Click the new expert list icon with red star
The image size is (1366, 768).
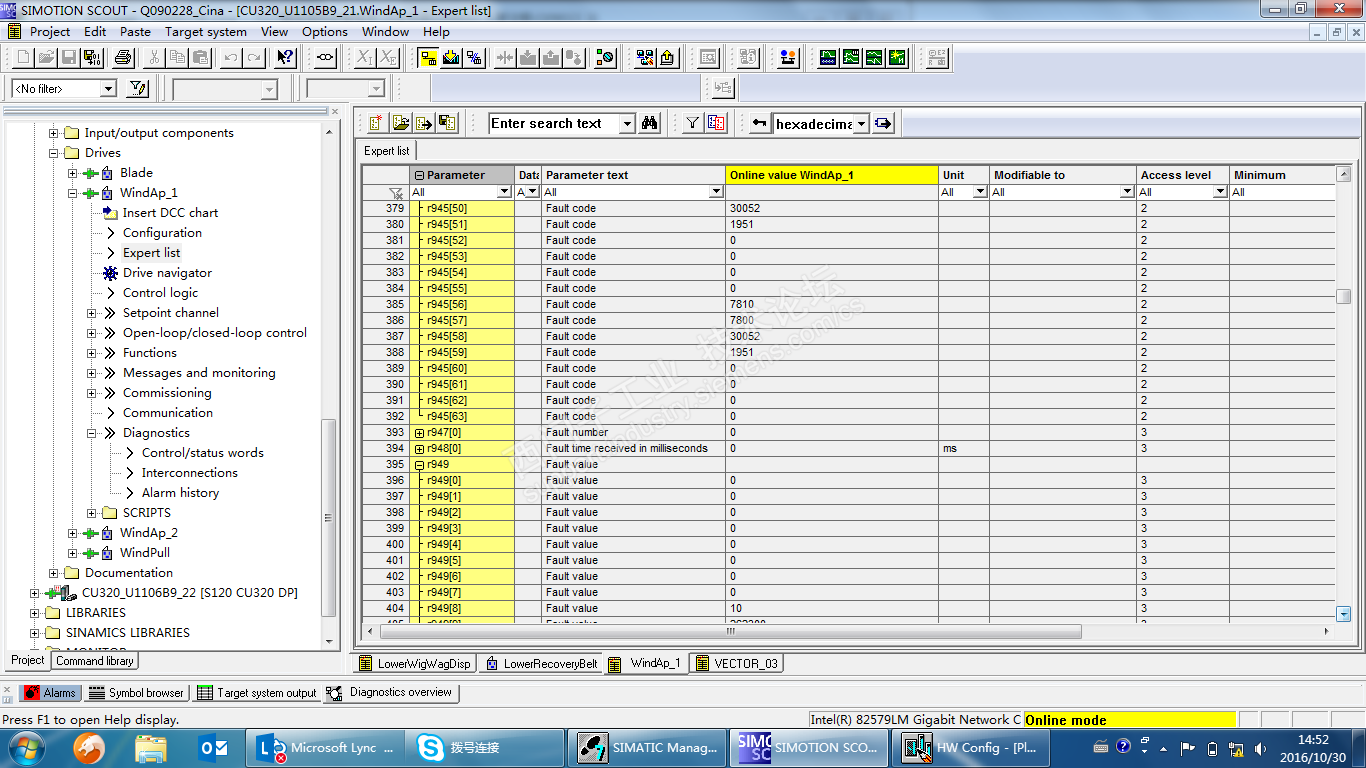[377, 123]
